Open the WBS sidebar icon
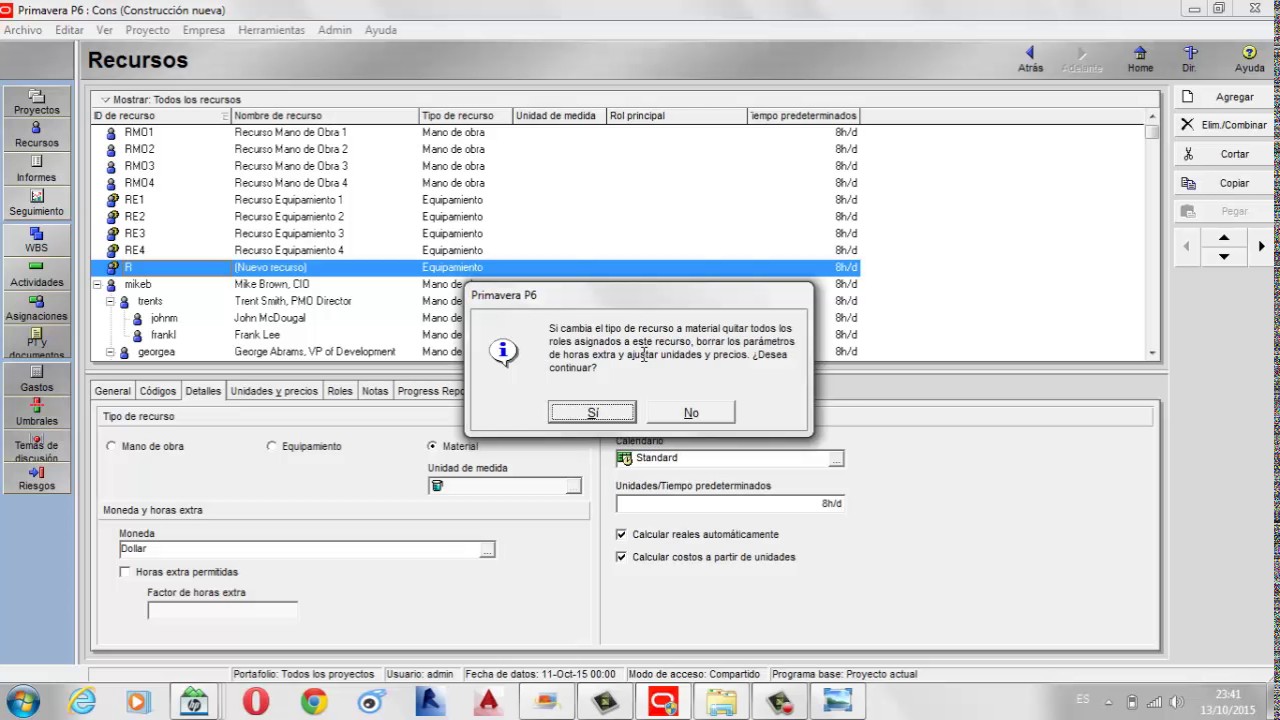 pos(36,239)
